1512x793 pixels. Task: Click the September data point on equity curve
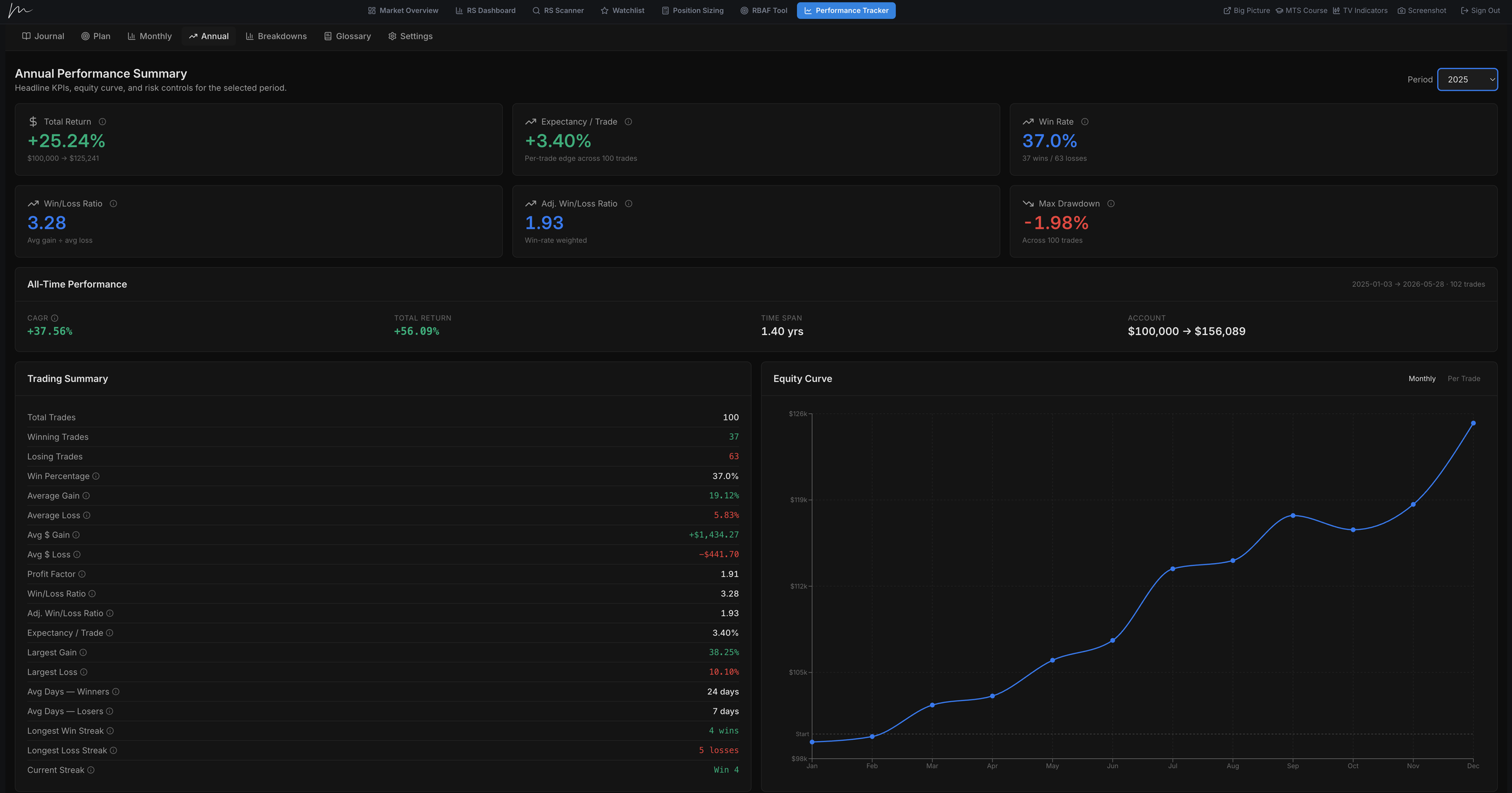(1292, 515)
